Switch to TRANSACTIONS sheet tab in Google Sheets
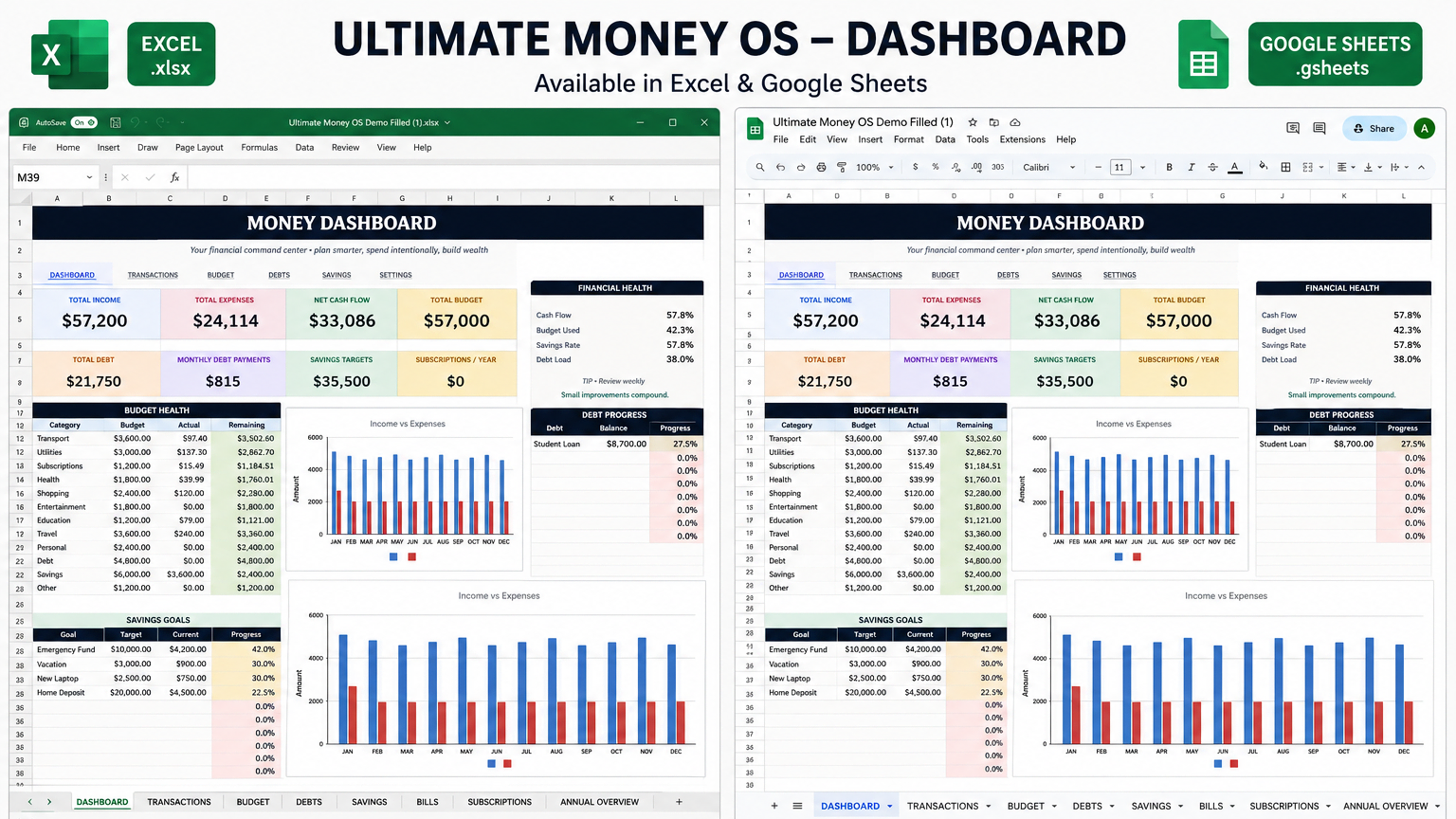The image size is (1456, 819). click(x=942, y=807)
